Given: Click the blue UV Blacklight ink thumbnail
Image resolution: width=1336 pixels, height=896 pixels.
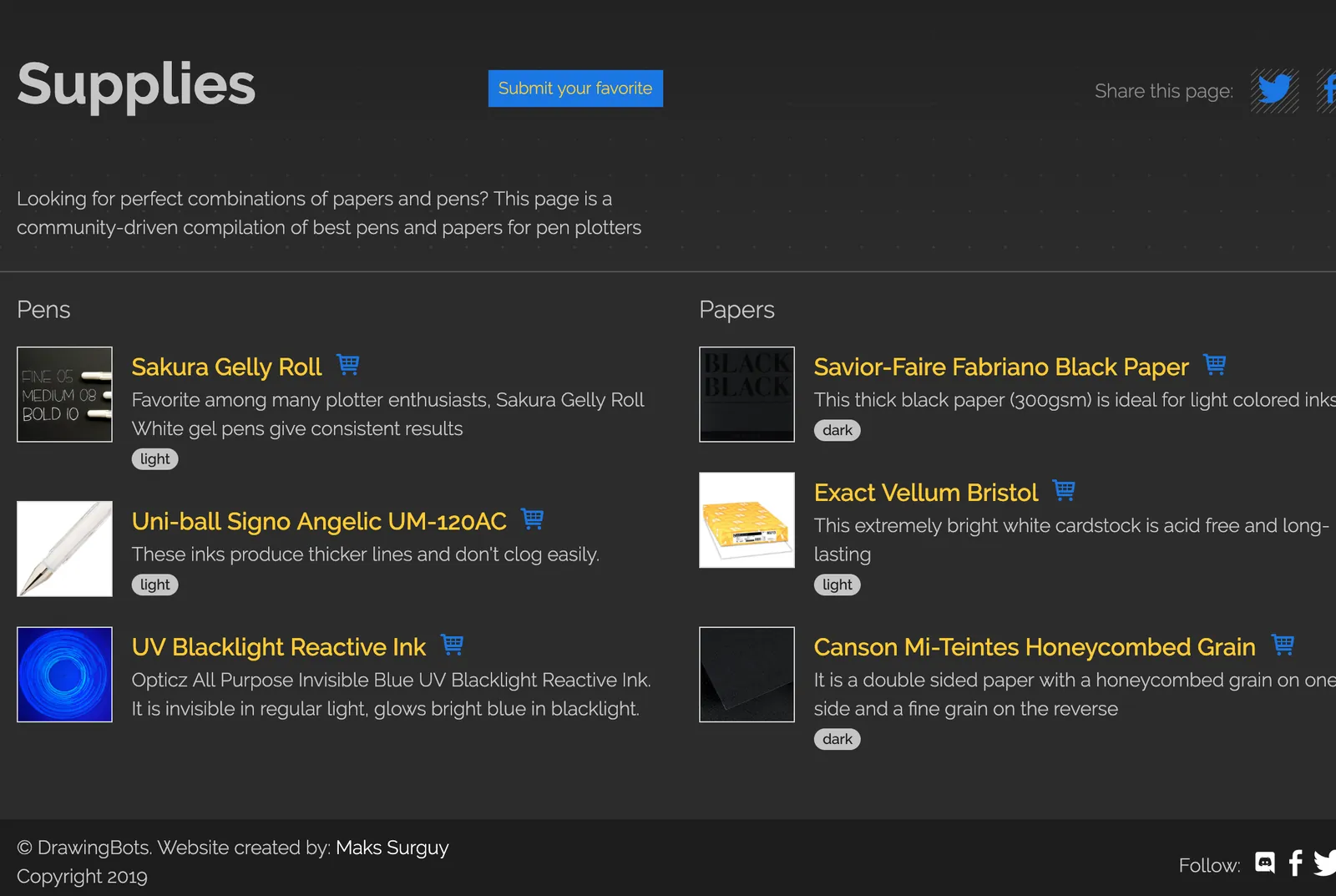Looking at the screenshot, I should pyautogui.click(x=64, y=675).
